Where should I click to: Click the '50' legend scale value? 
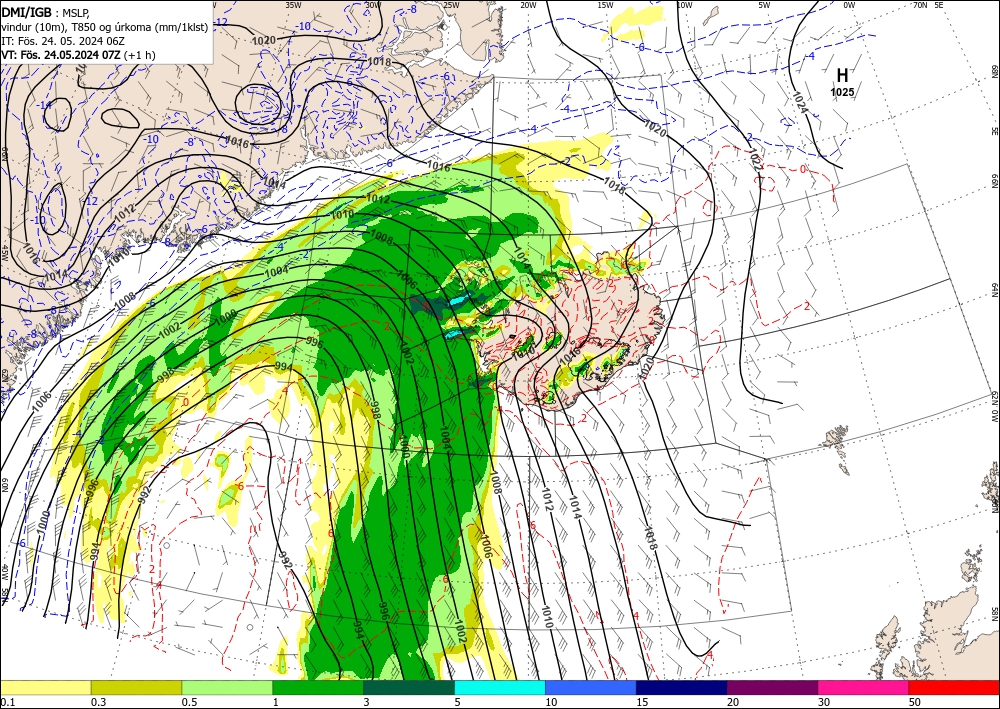click(915, 702)
